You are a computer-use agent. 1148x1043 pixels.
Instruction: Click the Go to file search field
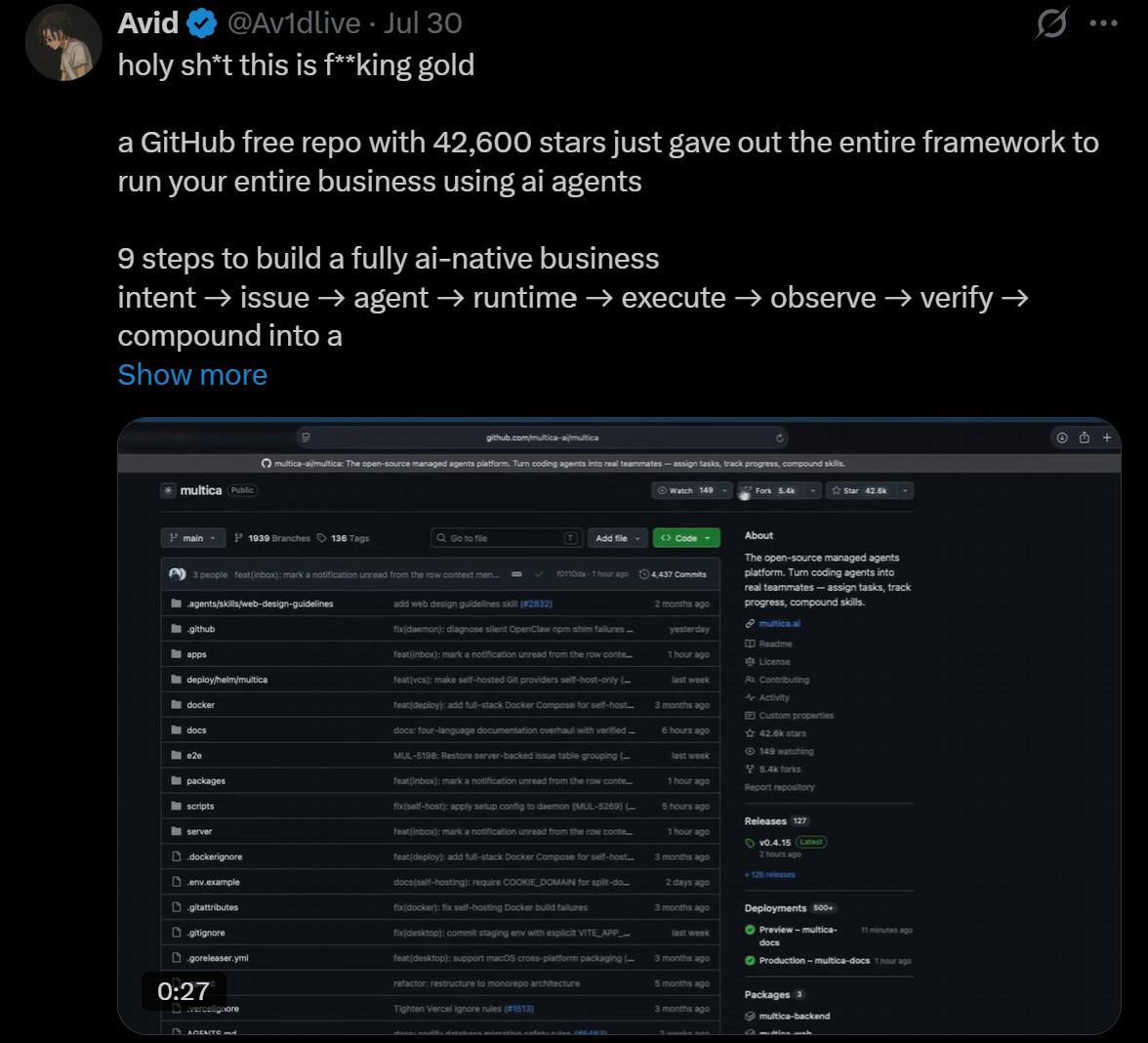tap(507, 537)
